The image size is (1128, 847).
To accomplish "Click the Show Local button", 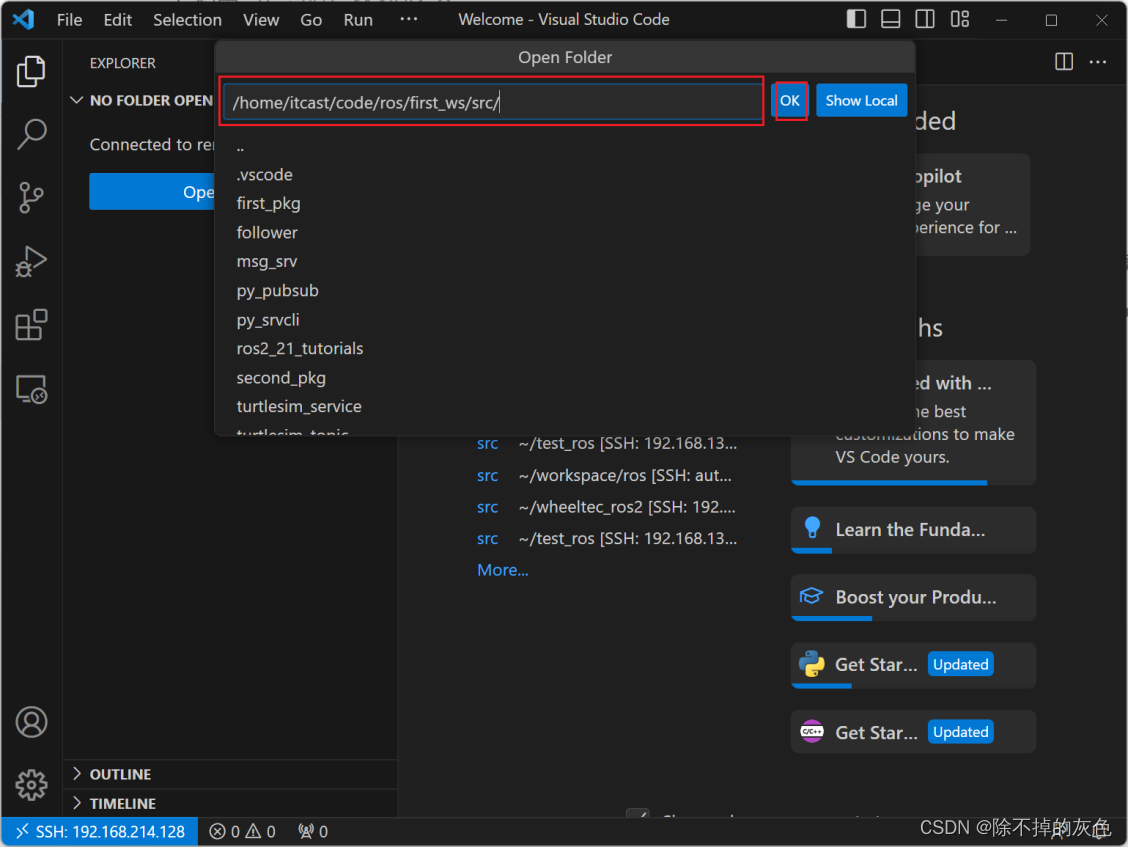I will coord(861,100).
